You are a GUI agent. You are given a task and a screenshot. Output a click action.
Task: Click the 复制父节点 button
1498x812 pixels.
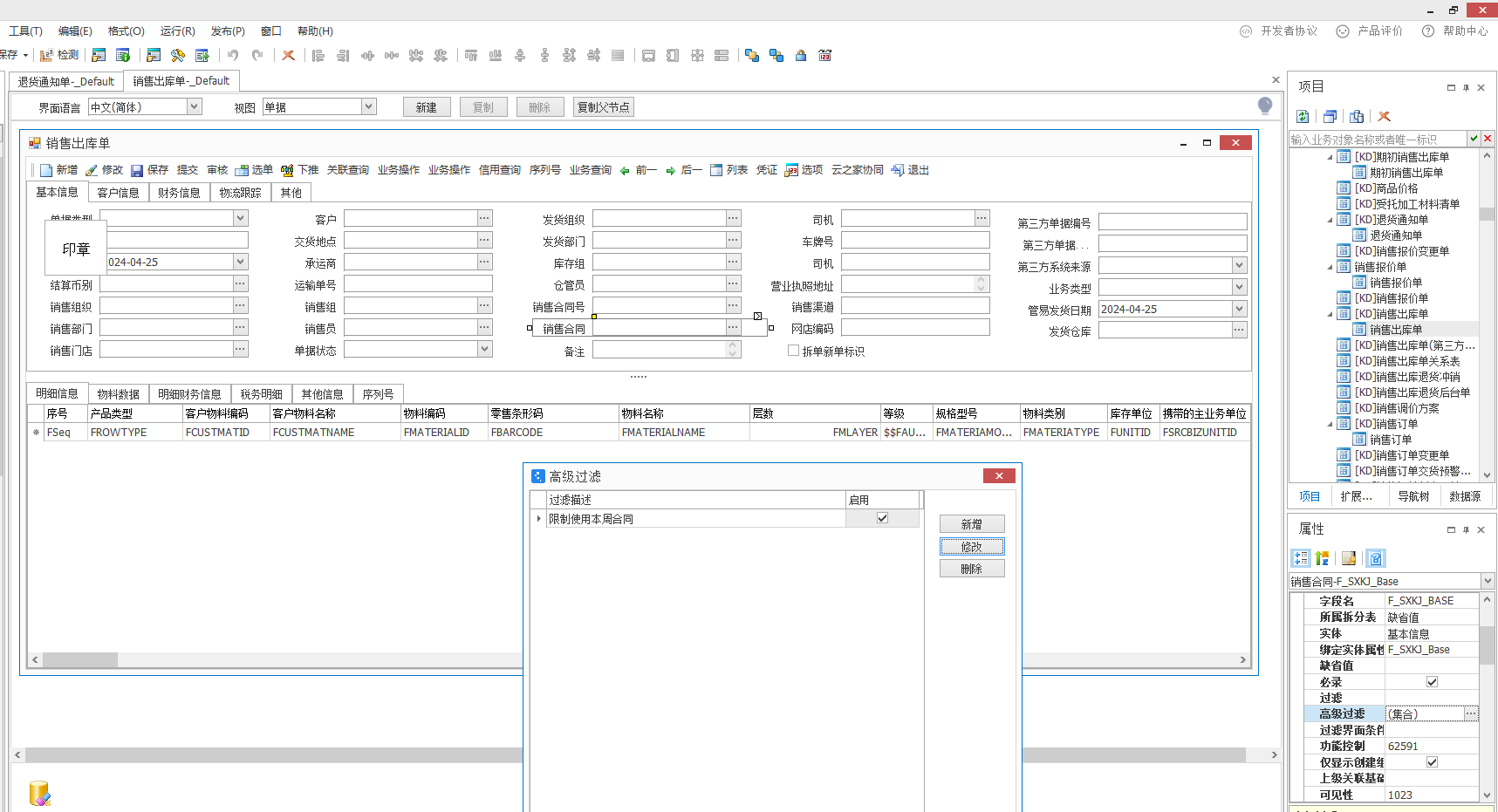click(603, 107)
